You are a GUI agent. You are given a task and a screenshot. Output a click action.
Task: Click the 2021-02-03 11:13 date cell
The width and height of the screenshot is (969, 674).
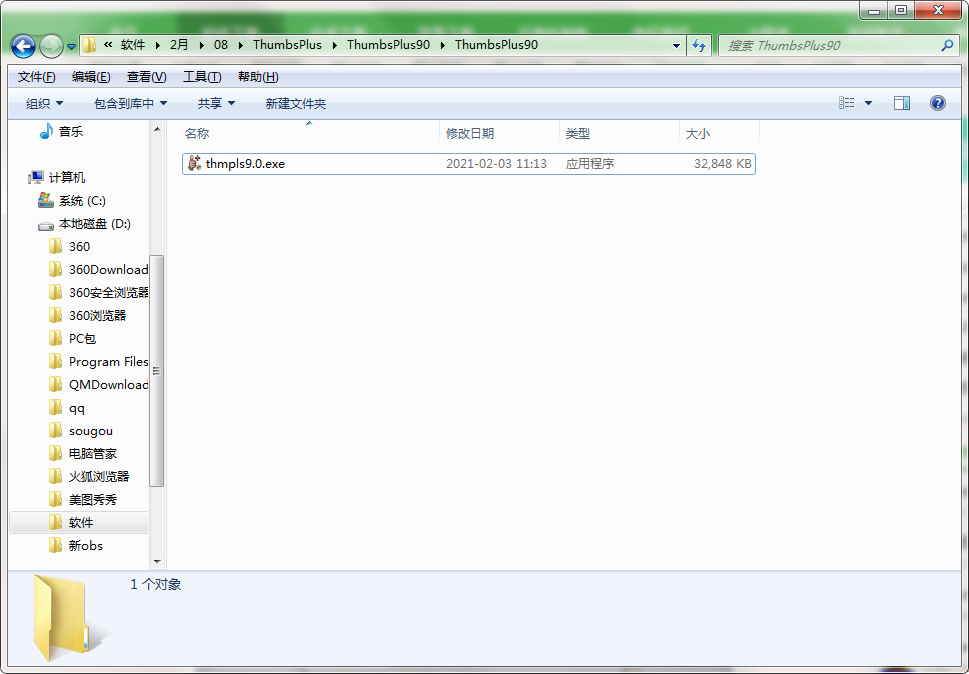(x=496, y=164)
